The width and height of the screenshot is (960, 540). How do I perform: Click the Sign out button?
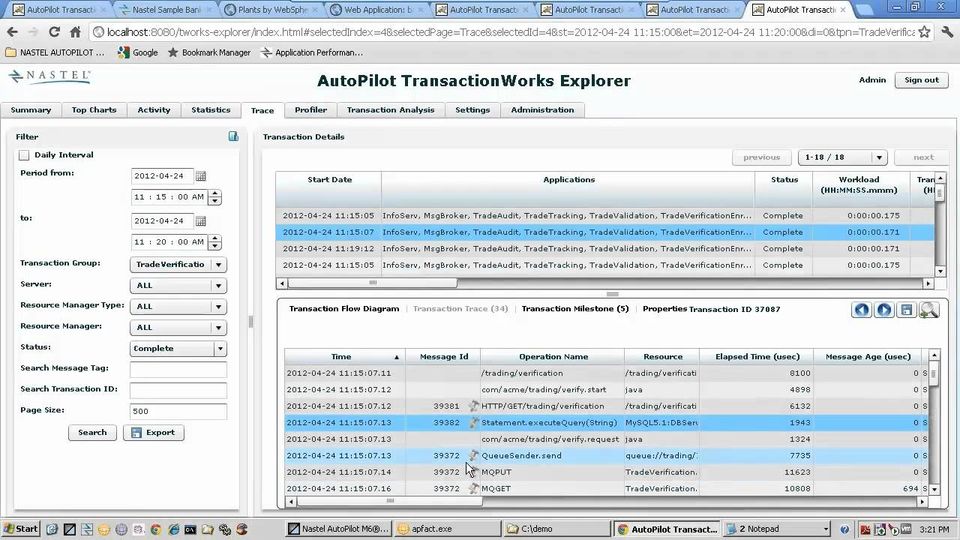921,80
